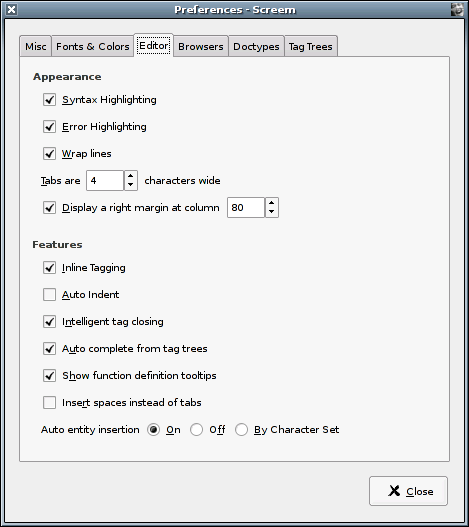Disable Inline Tagging
This screenshot has height=527, width=469.
click(49, 268)
